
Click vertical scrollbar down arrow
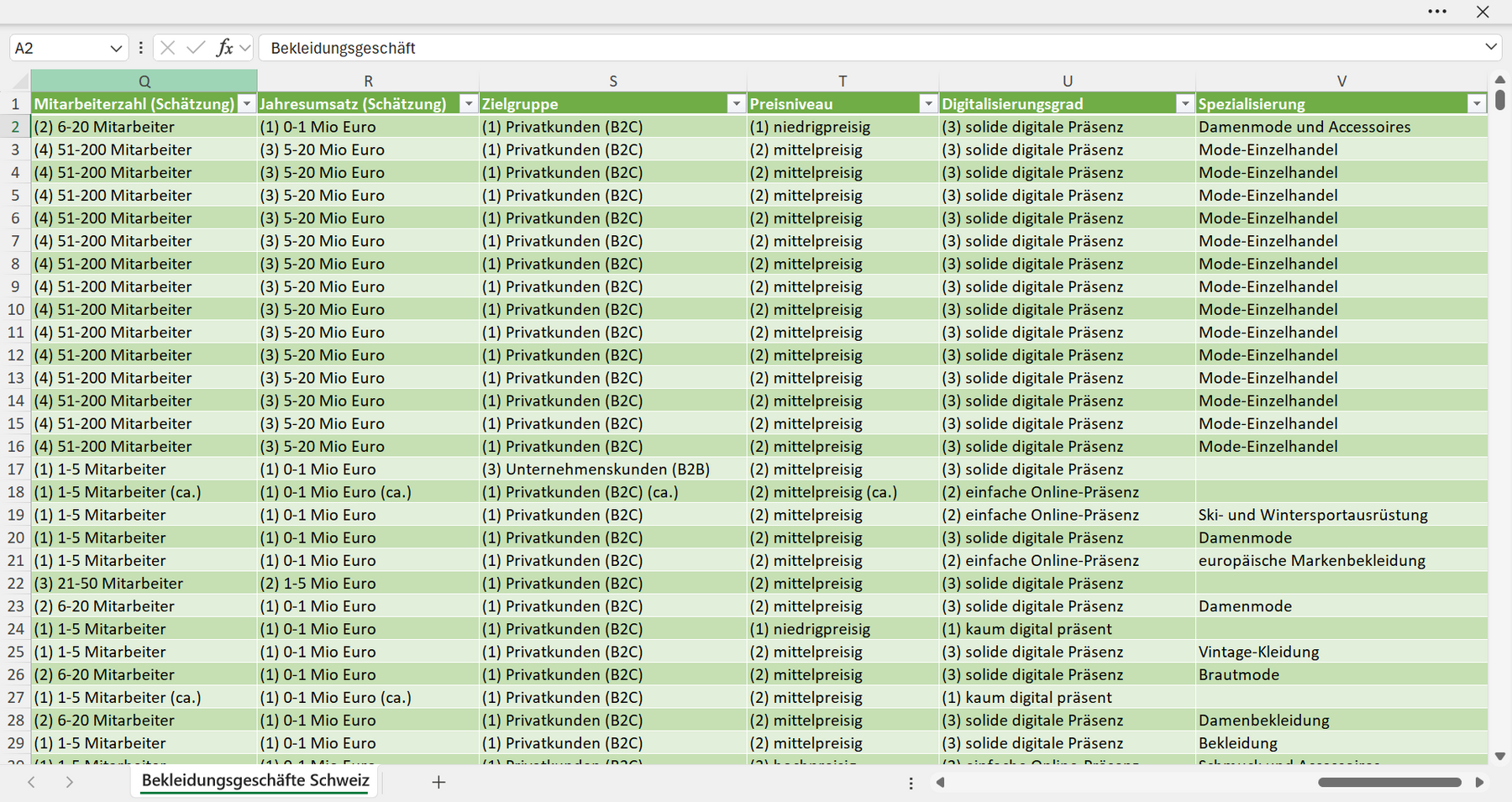1500,756
